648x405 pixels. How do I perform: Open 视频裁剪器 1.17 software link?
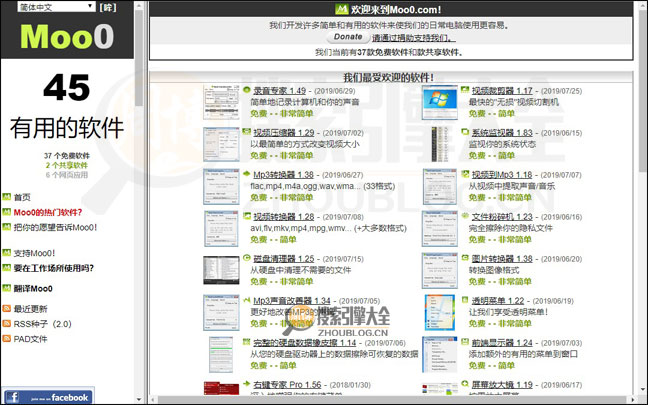coord(502,91)
